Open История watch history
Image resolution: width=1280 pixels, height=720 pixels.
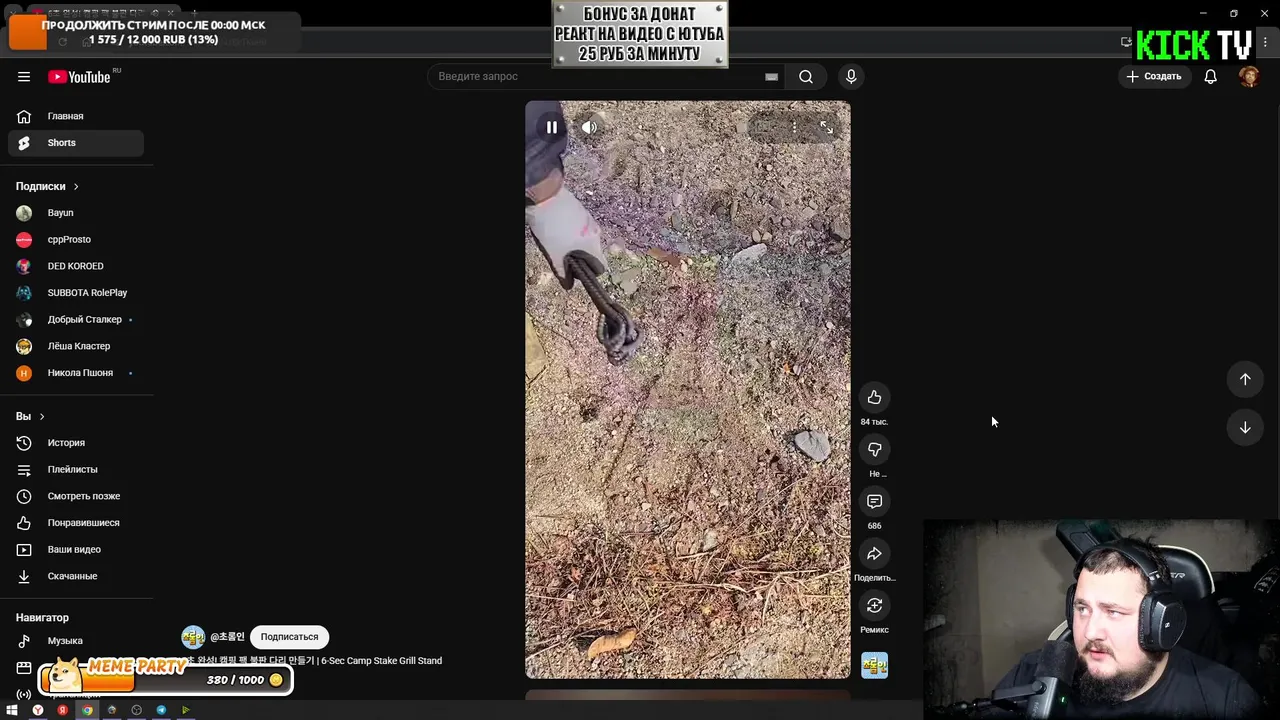click(76, 443)
